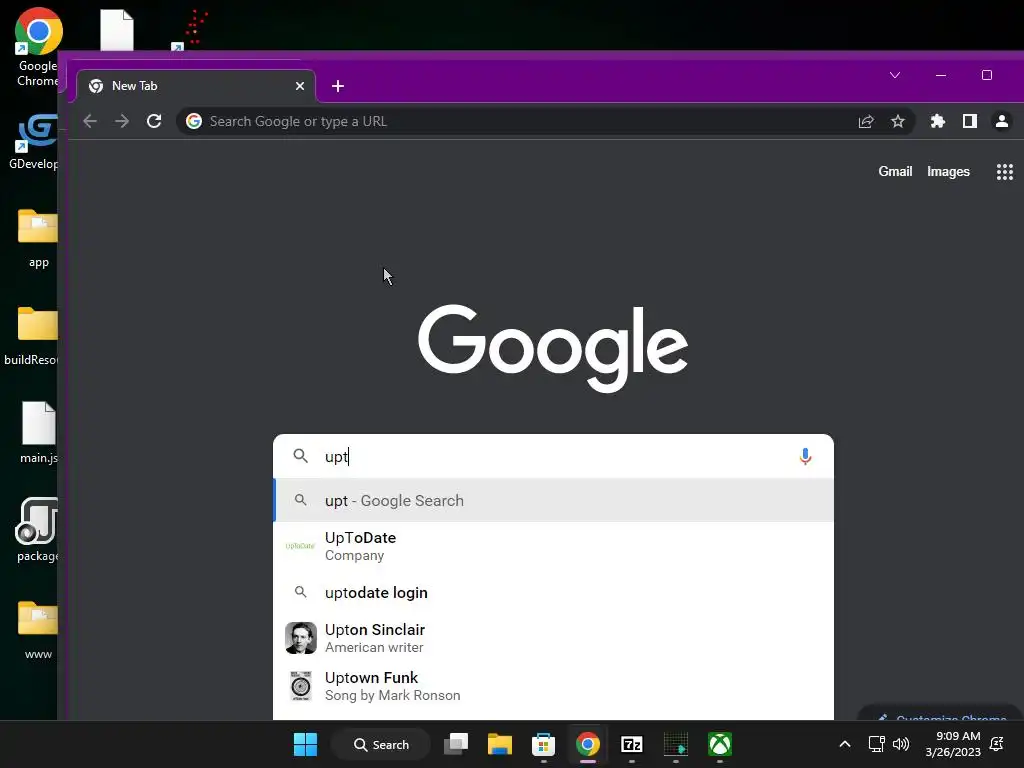
Task: Open 7-Zip from the taskbar
Action: click(632, 744)
